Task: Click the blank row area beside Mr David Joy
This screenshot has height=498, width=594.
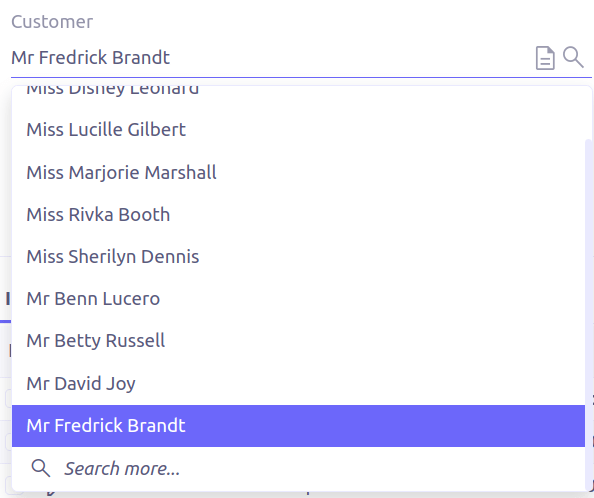Action: [x=360, y=383]
